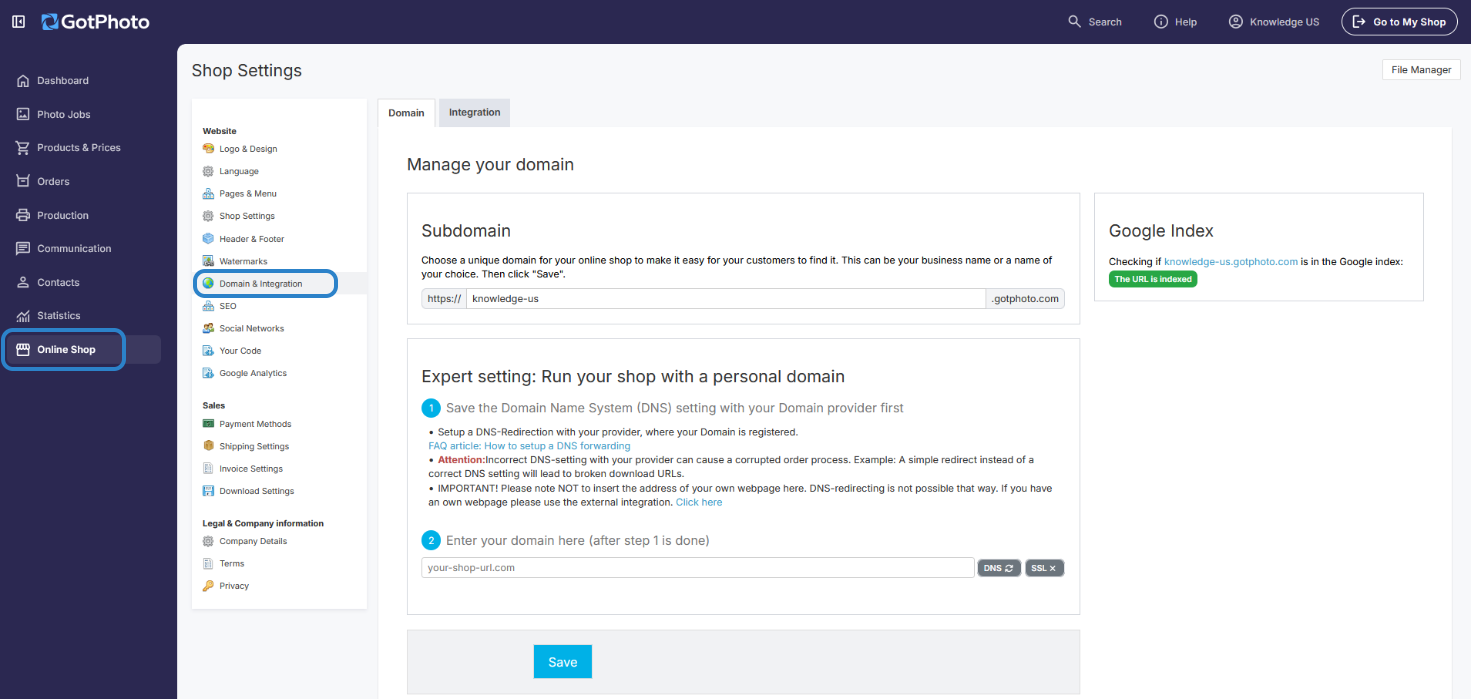Click the Go to My Shop button
The height and width of the screenshot is (699, 1471).
click(x=1399, y=21)
